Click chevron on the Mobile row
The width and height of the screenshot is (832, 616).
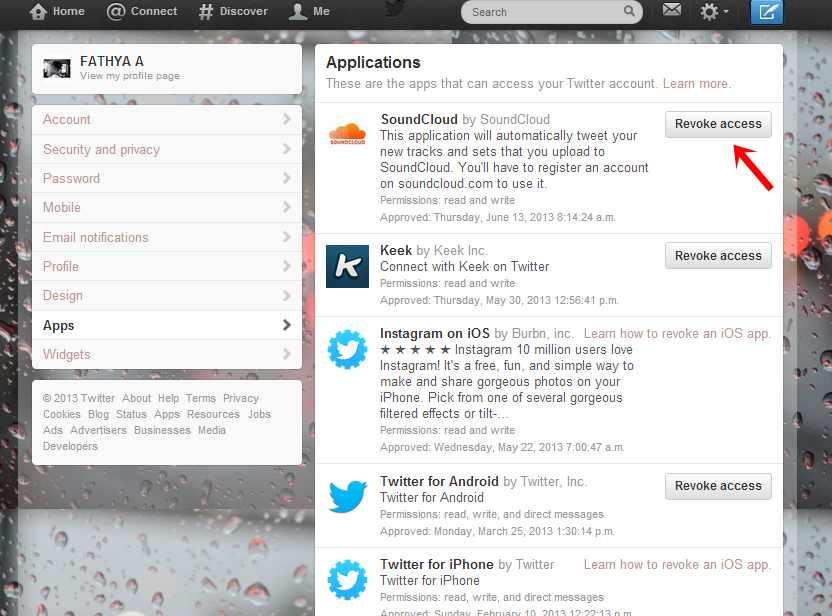[287, 207]
